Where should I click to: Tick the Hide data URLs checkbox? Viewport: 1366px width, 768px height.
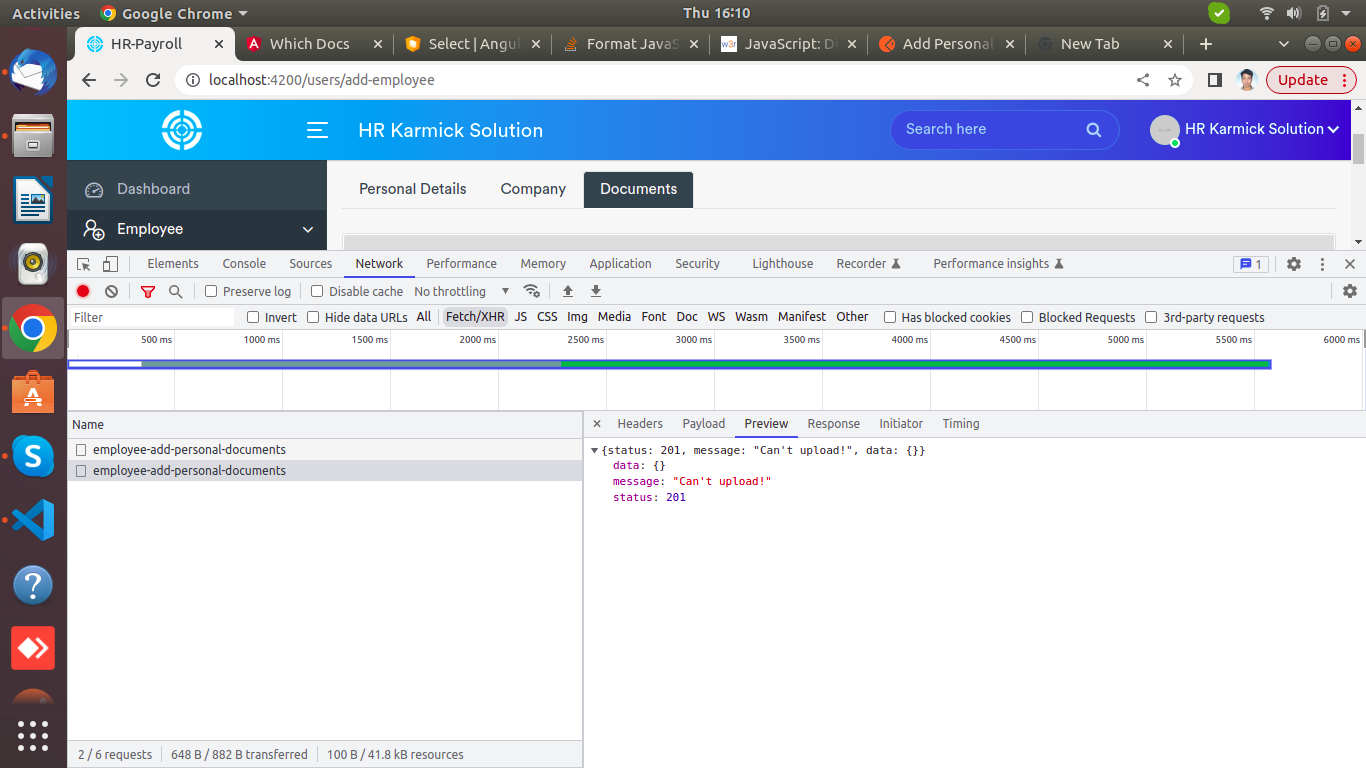(313, 317)
